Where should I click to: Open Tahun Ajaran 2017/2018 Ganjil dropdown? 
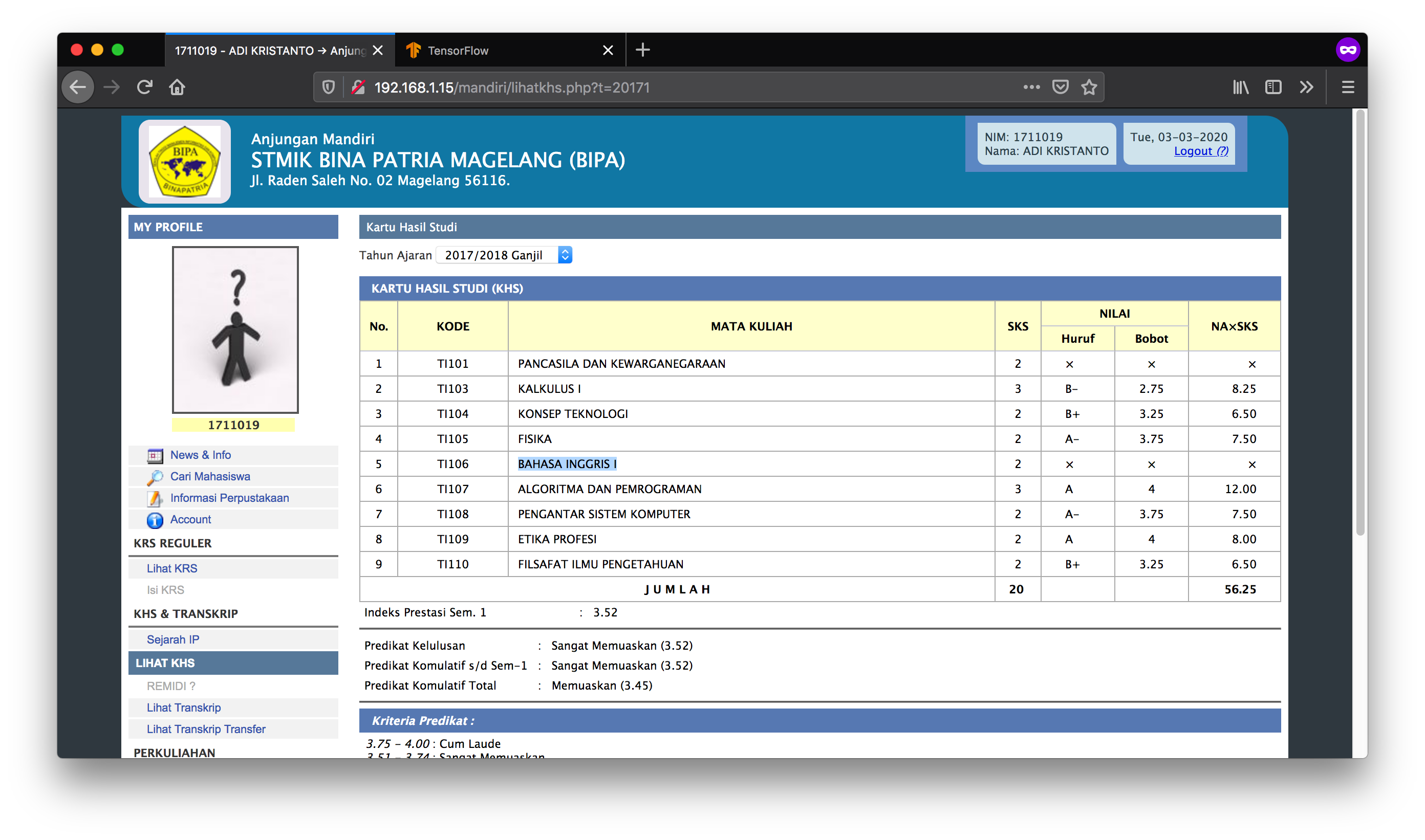(504, 255)
